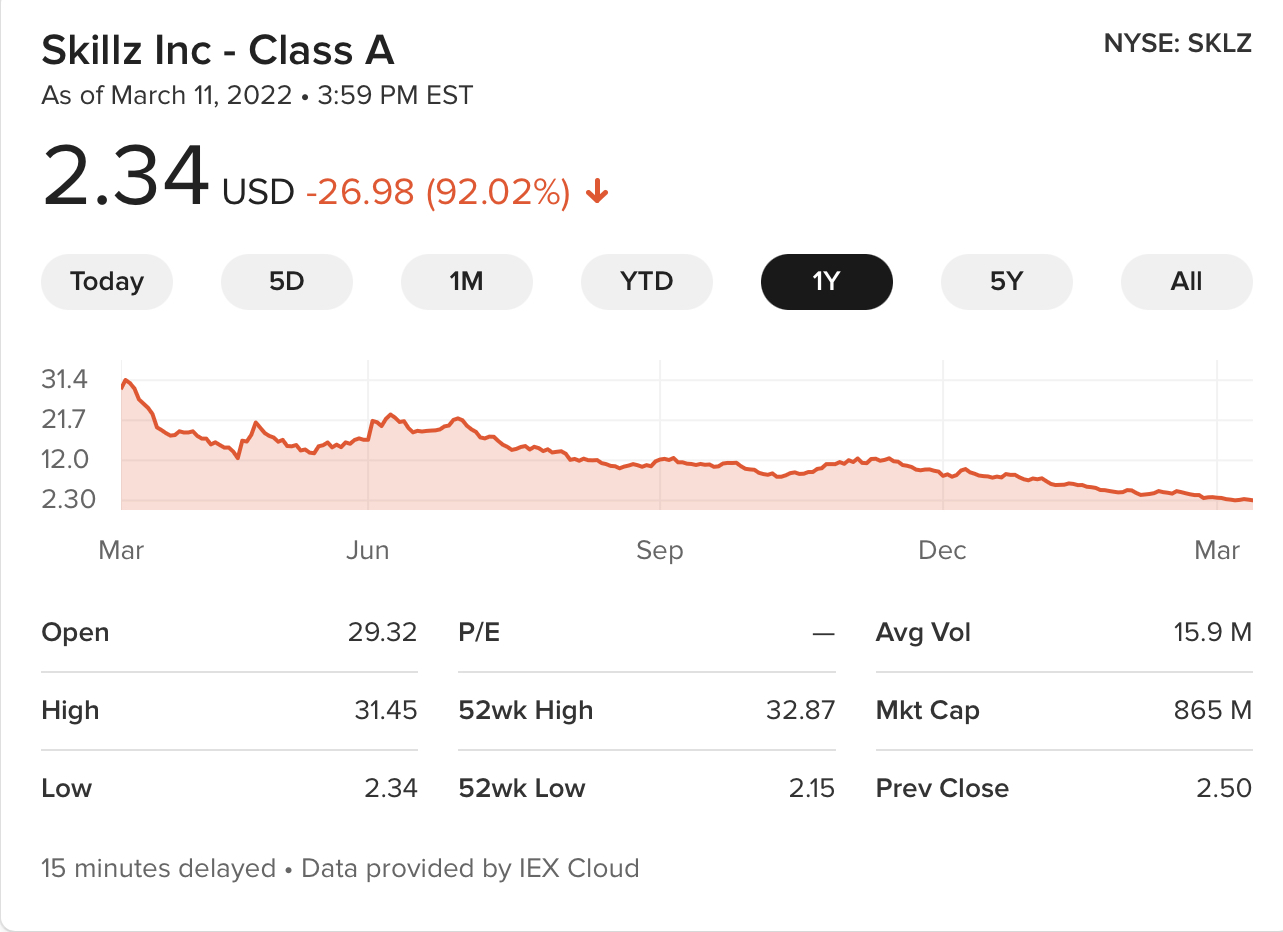
Task: Click the price chart peak near 31.4
Action: (126, 381)
